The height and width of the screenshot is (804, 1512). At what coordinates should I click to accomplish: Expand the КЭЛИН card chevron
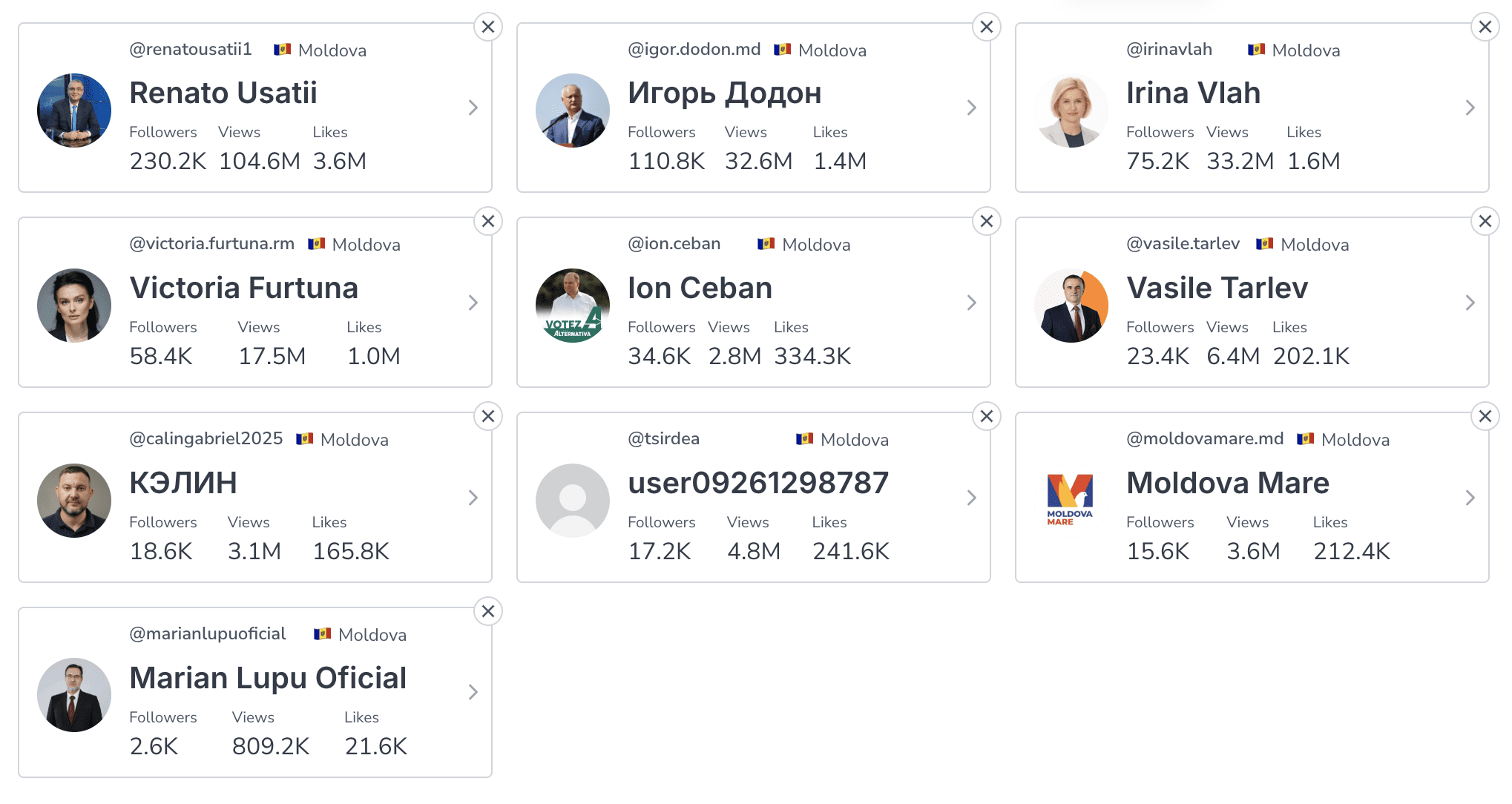pyautogui.click(x=473, y=498)
